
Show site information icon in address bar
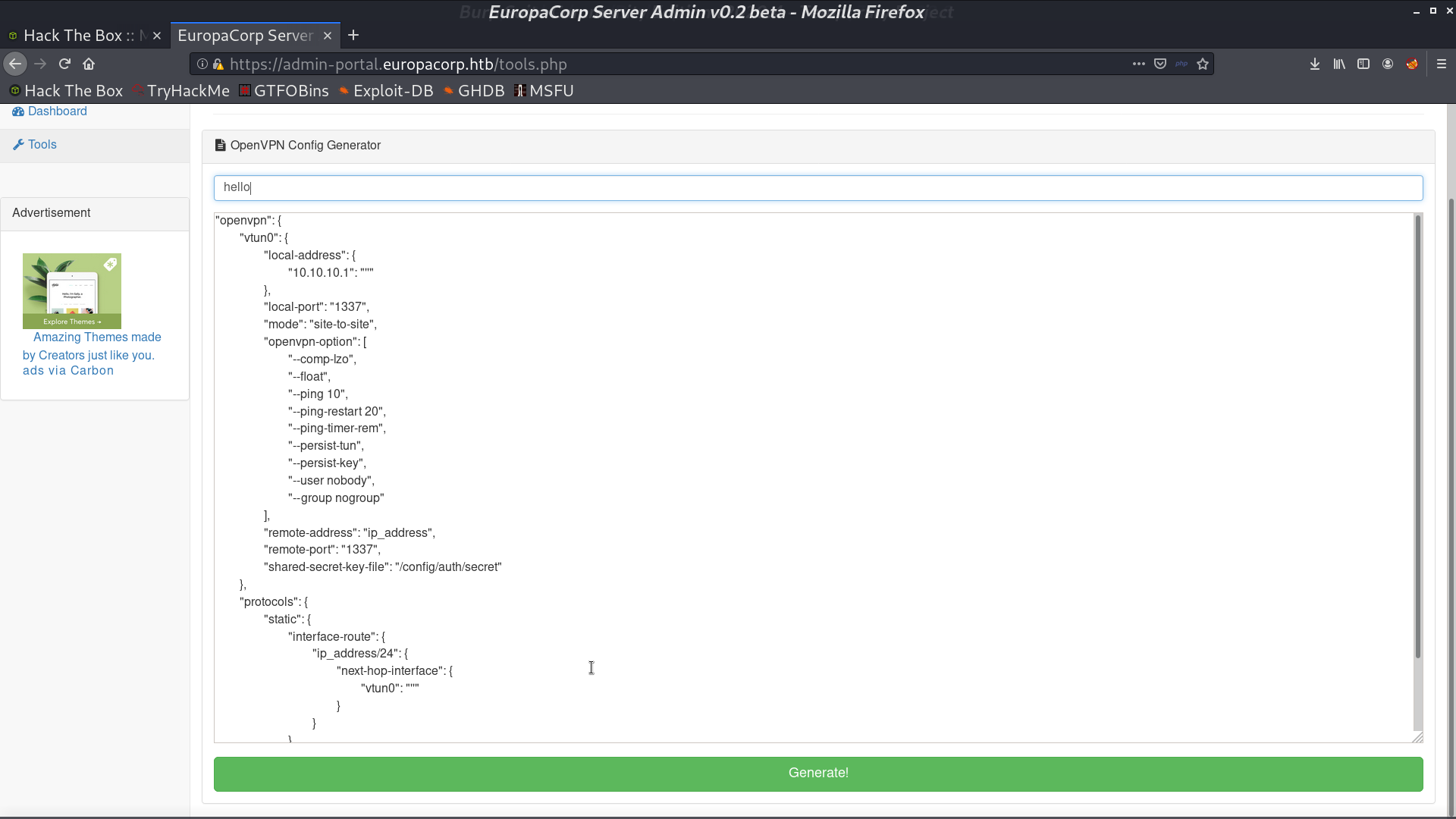coord(202,64)
